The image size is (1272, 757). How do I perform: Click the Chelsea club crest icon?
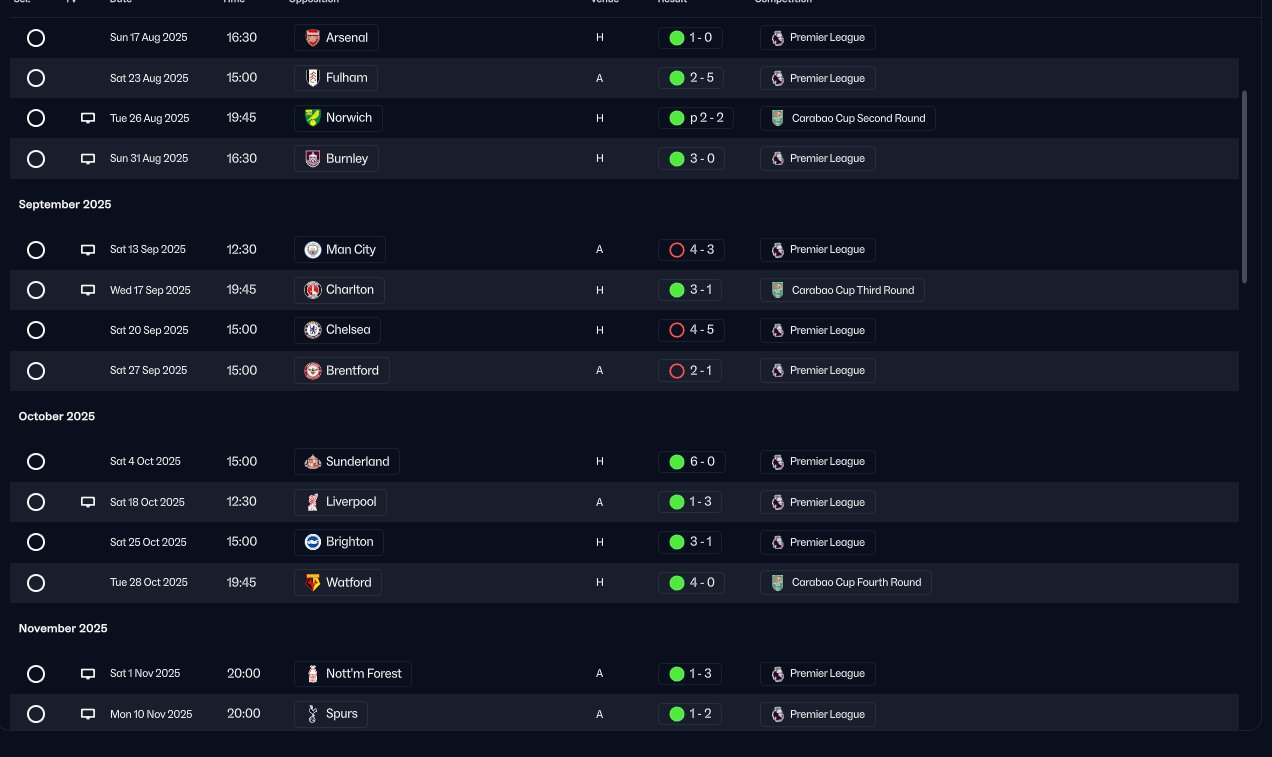click(x=313, y=330)
